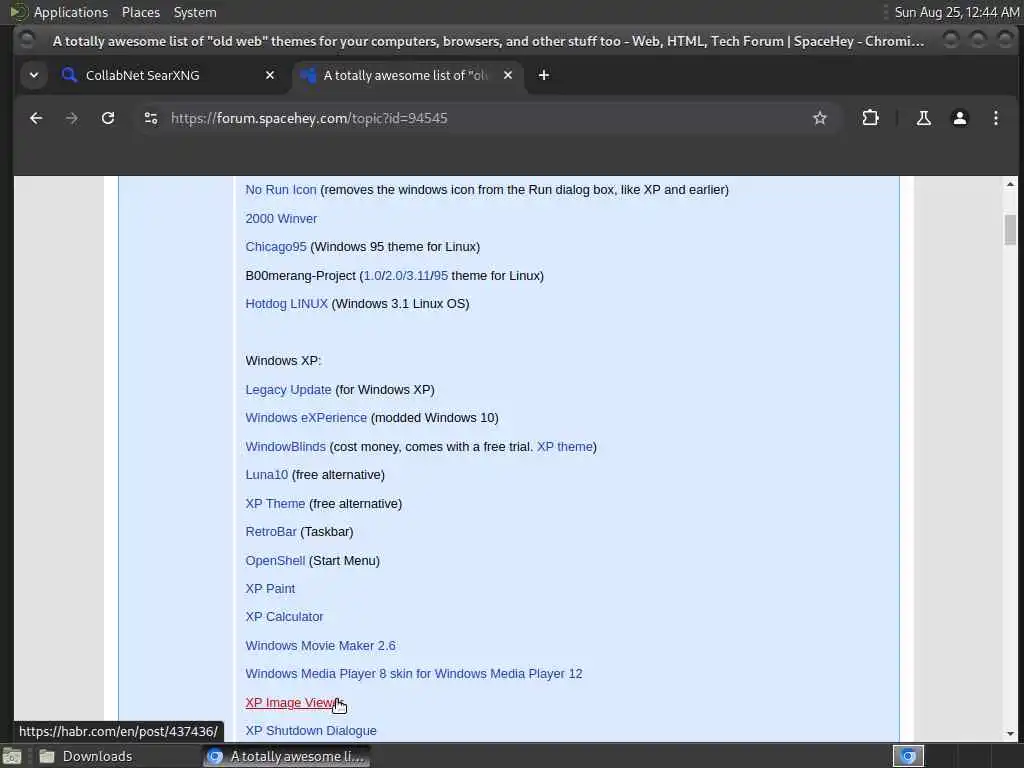Open the Windows Movie Maker 2.6 link
The image size is (1024, 768).
(321, 645)
